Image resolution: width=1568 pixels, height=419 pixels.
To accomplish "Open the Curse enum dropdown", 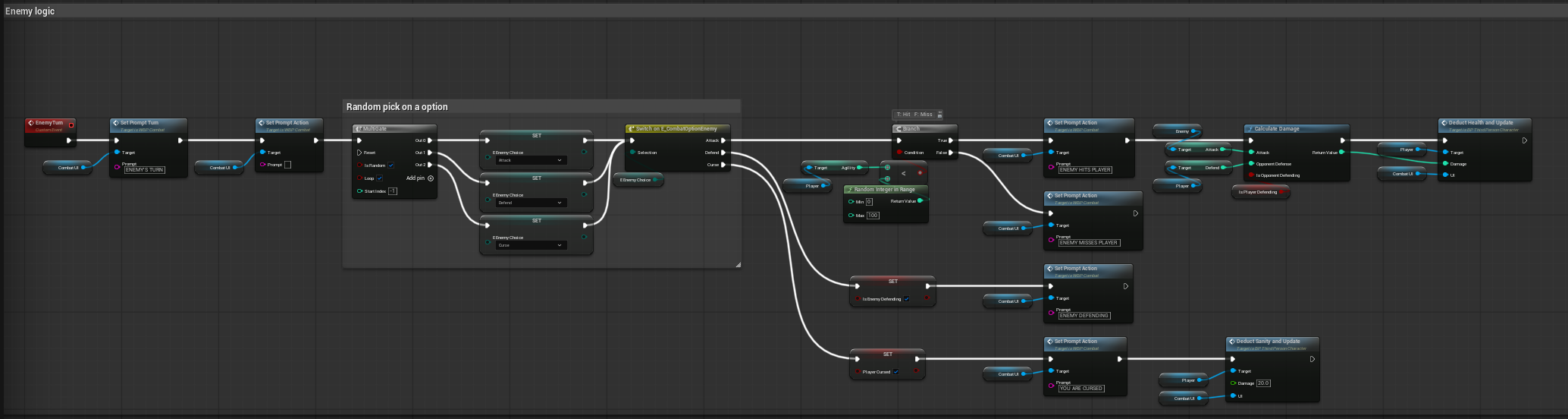I will coord(530,245).
